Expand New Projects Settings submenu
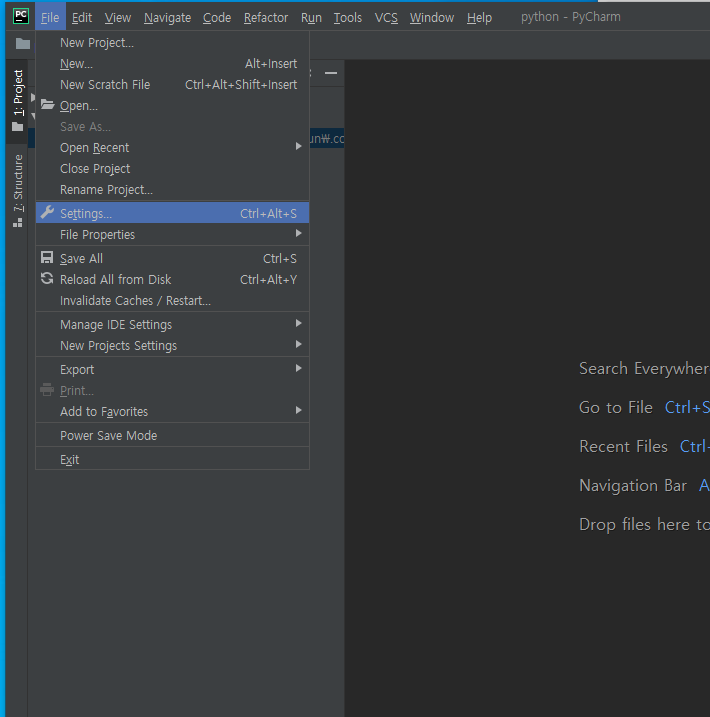710x717 pixels. tap(172, 345)
